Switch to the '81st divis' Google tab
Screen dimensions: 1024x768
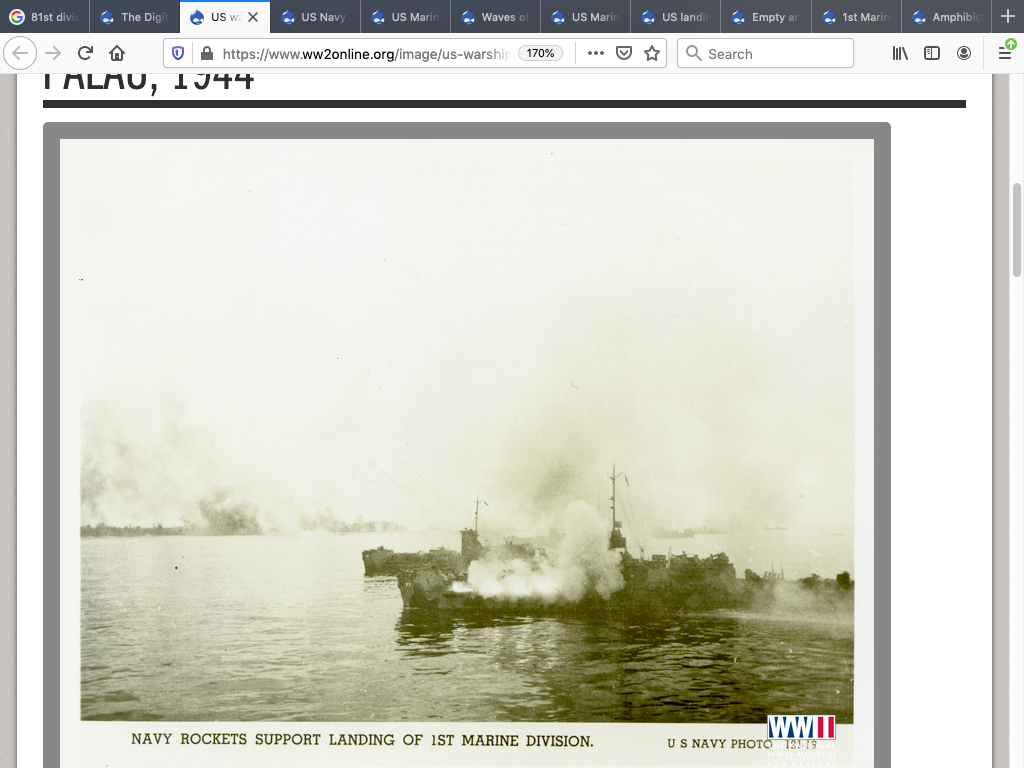pyautogui.click(x=45, y=17)
